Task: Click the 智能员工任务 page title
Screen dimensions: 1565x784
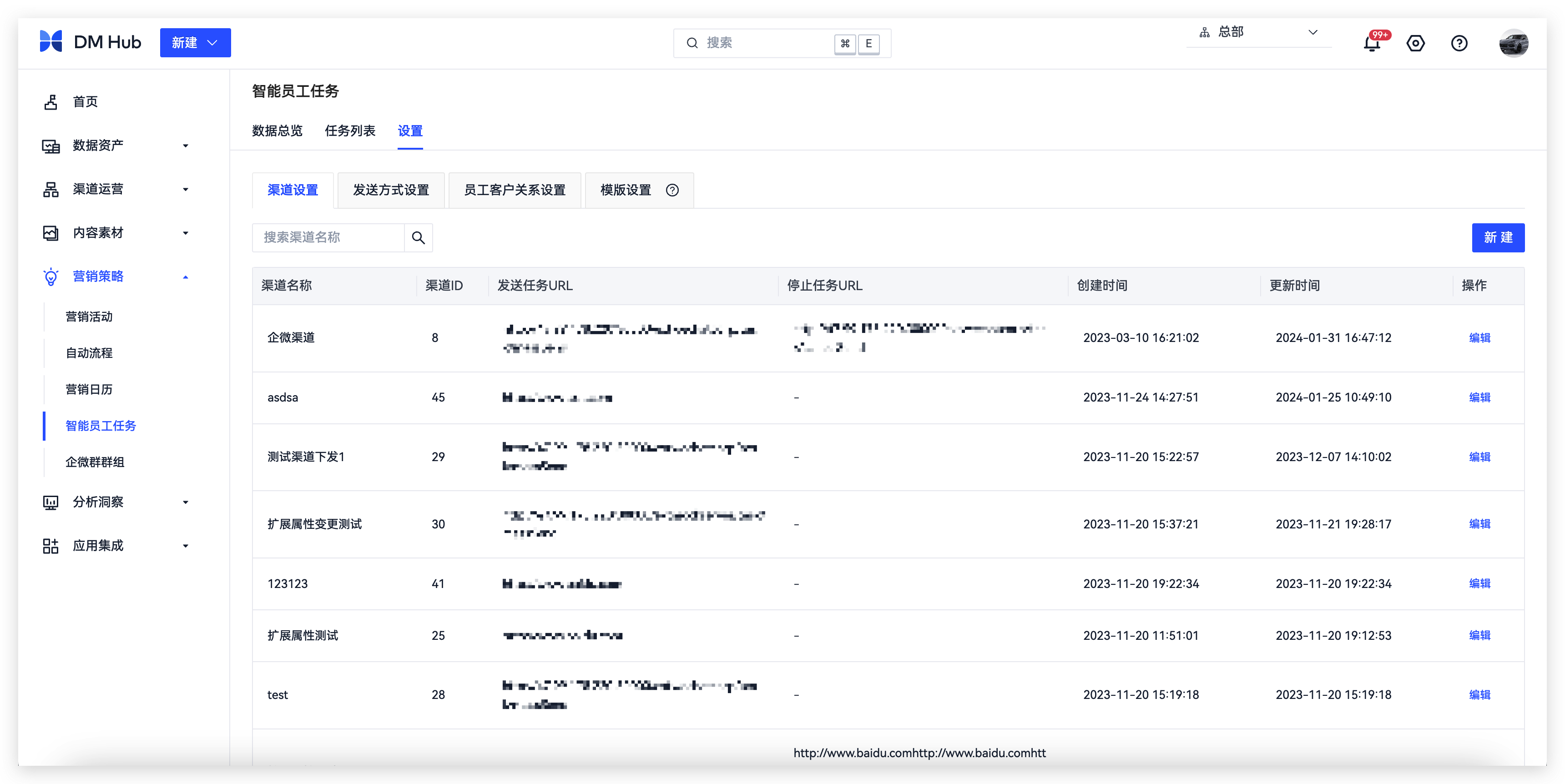Action: point(295,91)
